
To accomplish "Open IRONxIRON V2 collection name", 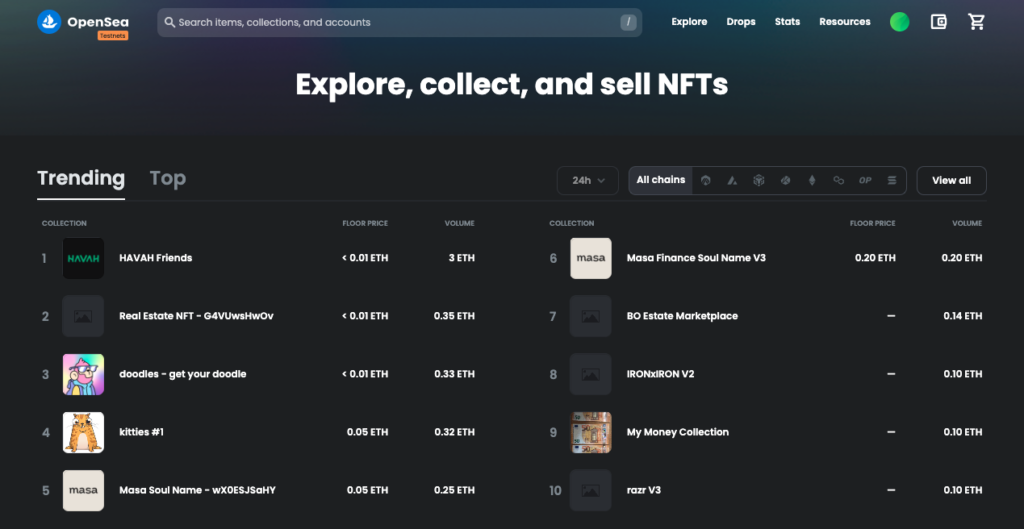I will point(660,374).
